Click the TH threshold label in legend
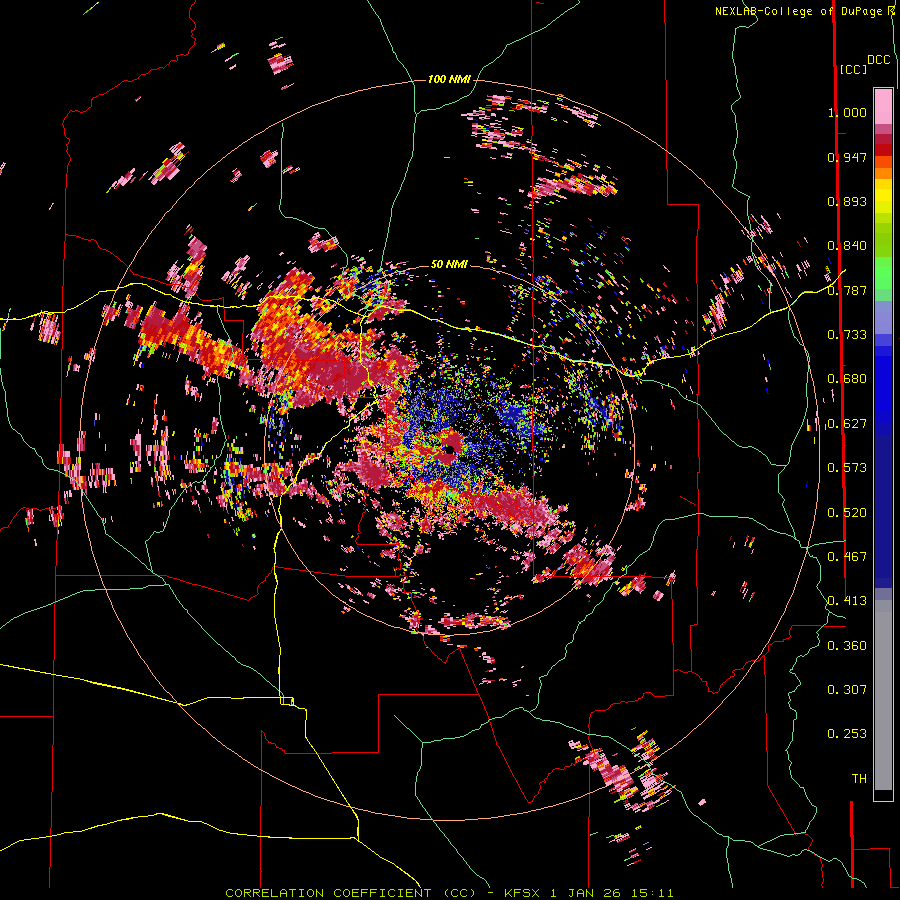Screen dimensions: 900x900 point(859,779)
